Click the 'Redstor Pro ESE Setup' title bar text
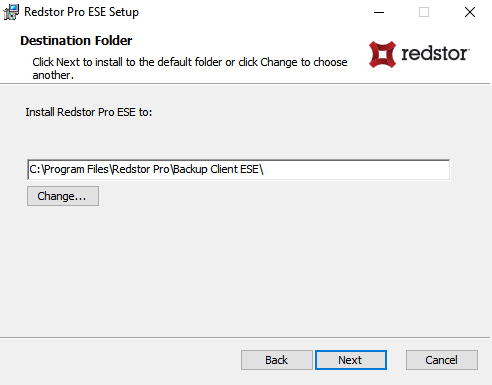Image resolution: width=492 pixels, height=385 pixels. (81, 12)
